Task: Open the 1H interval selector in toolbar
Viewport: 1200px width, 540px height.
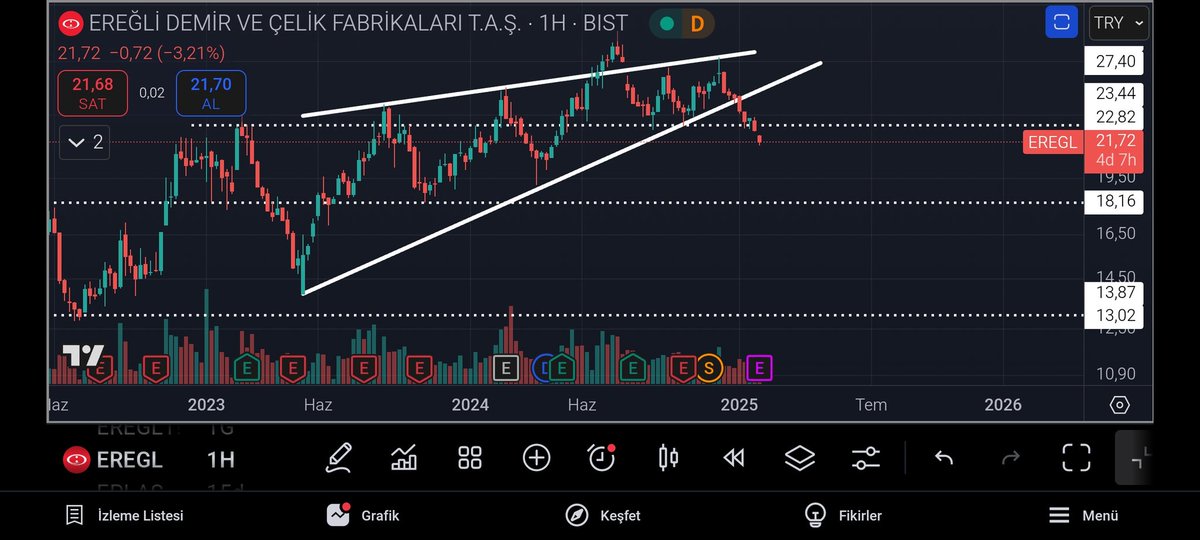Action: pyautogui.click(x=220, y=460)
